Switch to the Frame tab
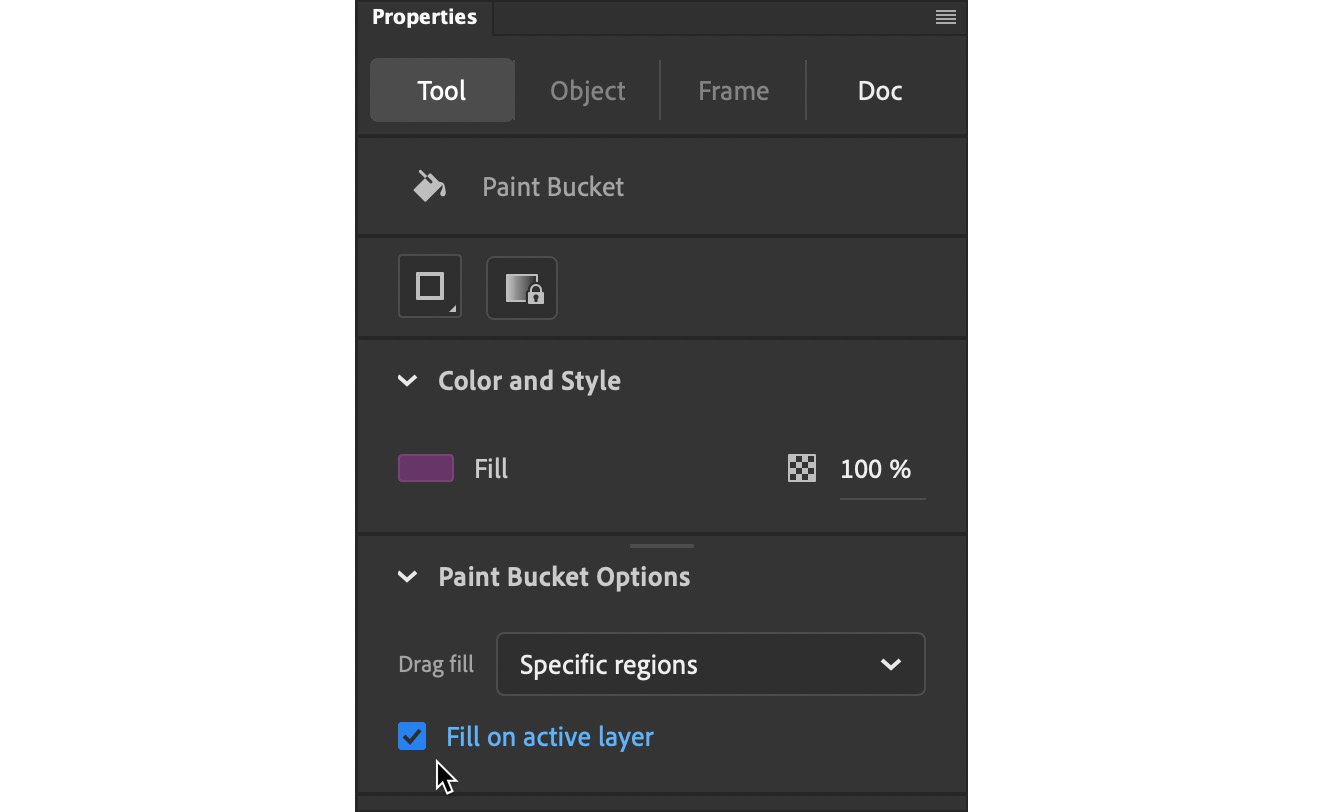This screenshot has width=1323, height=812. pos(734,91)
